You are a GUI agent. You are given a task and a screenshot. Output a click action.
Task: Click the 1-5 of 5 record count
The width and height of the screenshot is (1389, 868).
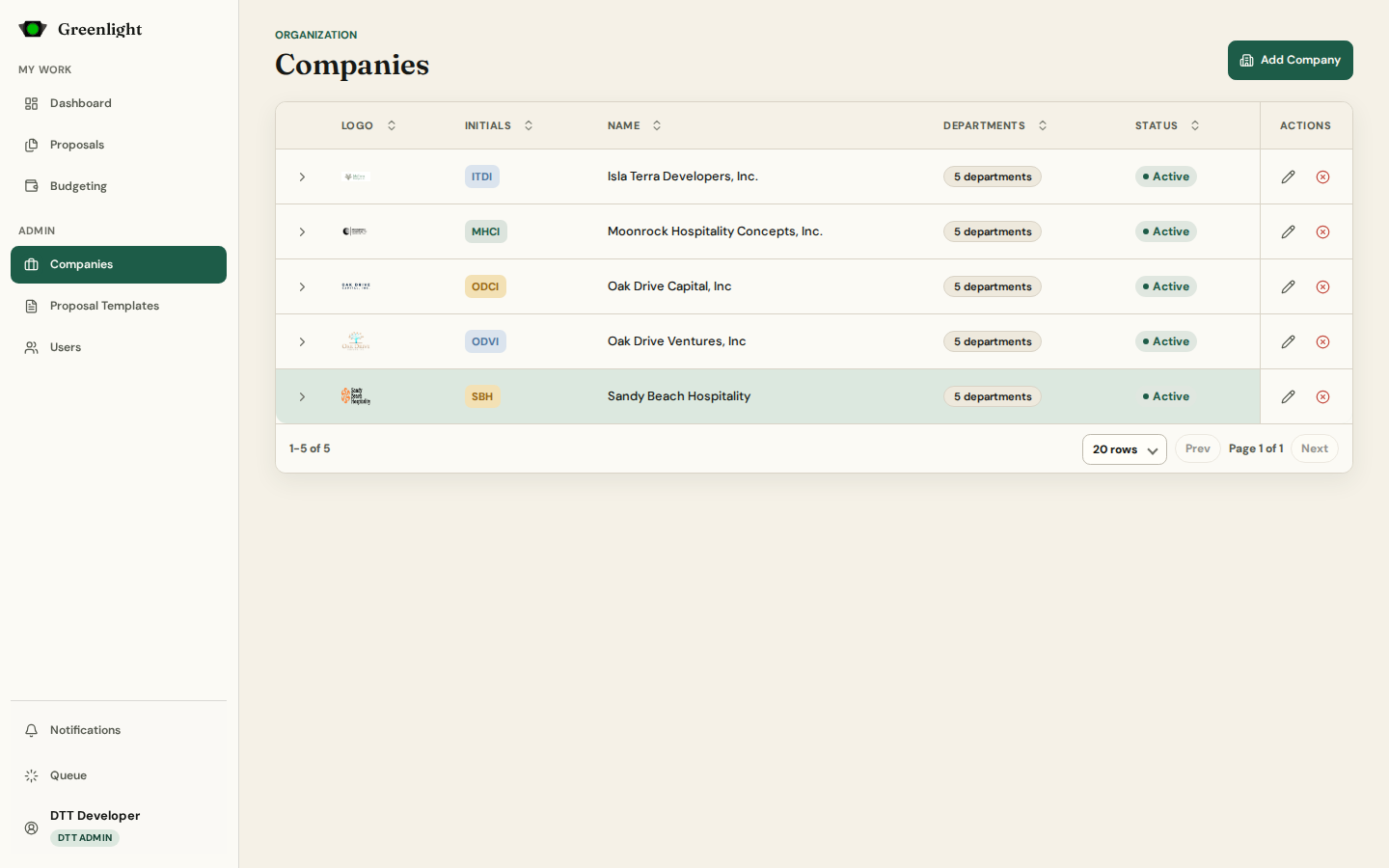click(x=310, y=448)
